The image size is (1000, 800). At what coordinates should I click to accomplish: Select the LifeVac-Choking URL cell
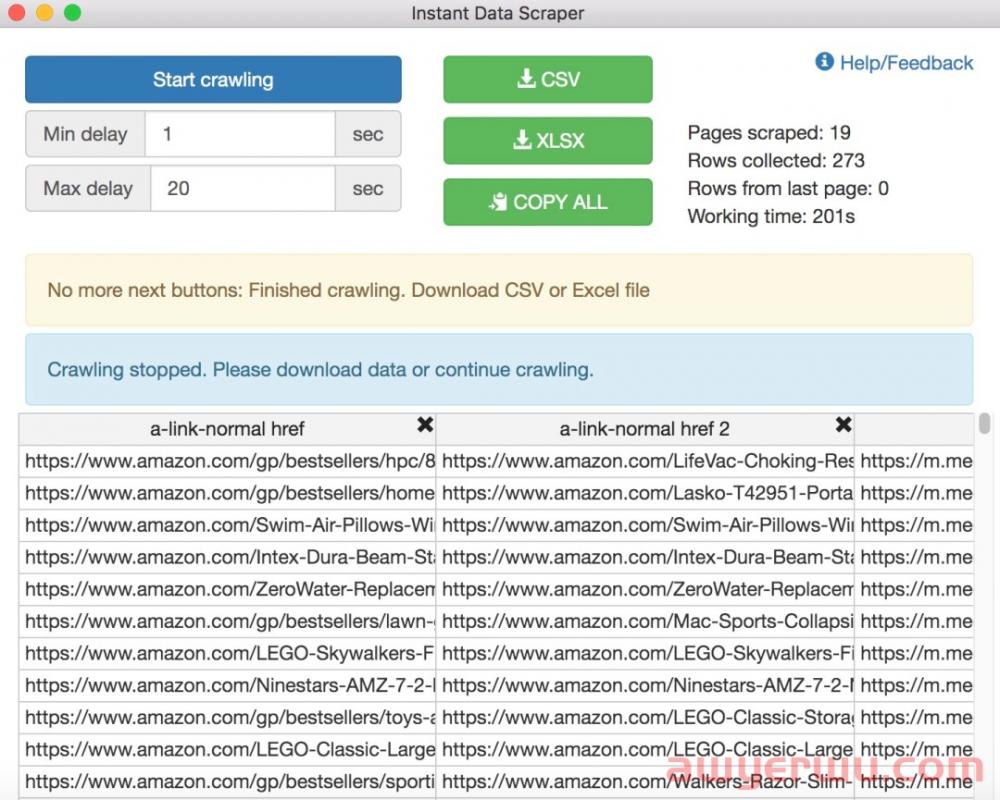click(x=645, y=461)
